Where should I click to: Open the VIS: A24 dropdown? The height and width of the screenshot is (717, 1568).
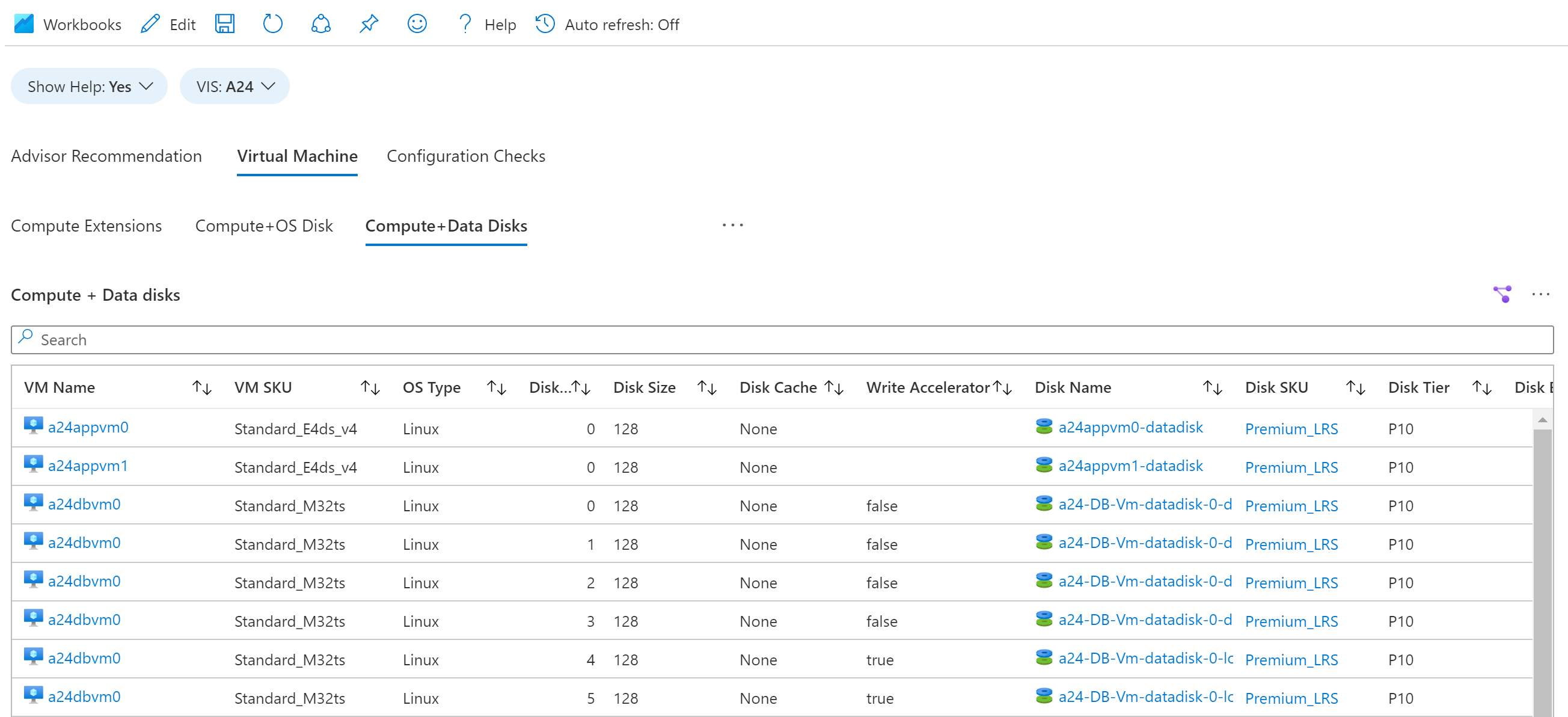coord(235,87)
